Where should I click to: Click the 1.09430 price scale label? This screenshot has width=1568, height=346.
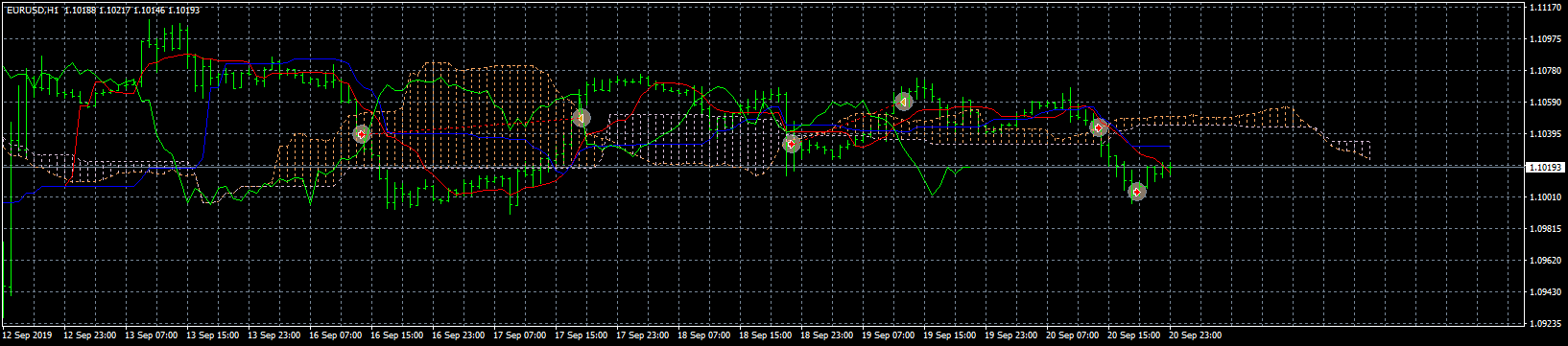[1546, 292]
